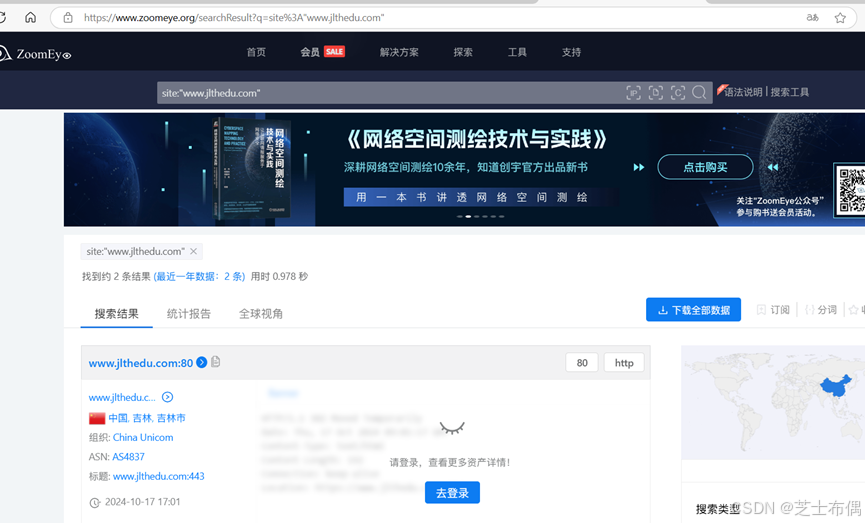Click the icon-scan search icon in search bar

(655, 92)
